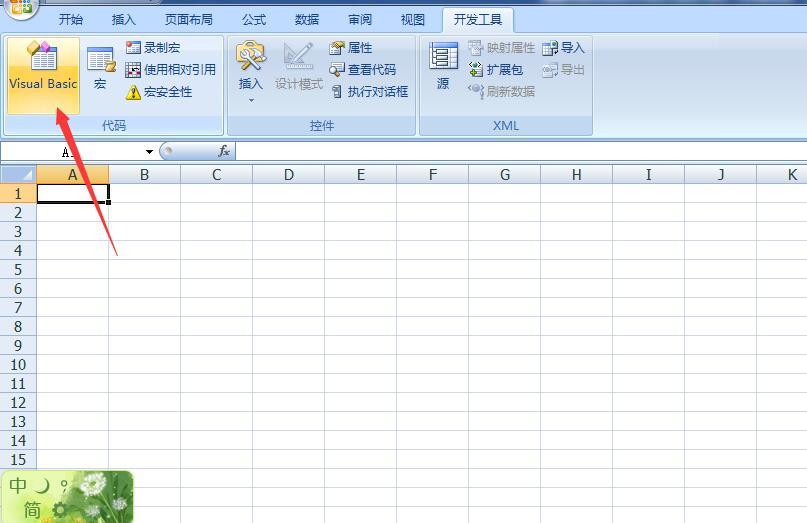
Task: Toggle 使用相对引用 option
Action: point(170,69)
